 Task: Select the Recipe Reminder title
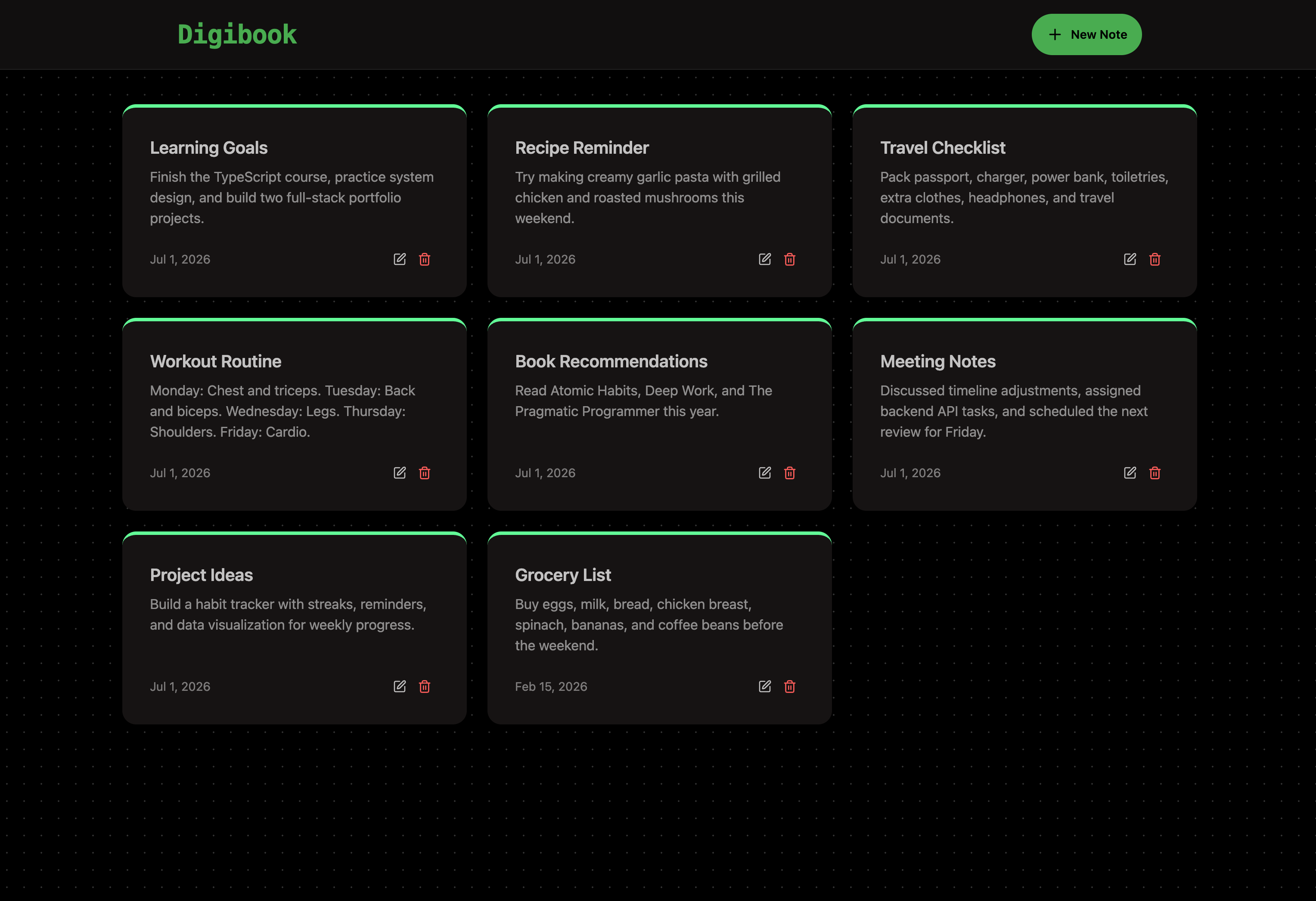(582, 148)
